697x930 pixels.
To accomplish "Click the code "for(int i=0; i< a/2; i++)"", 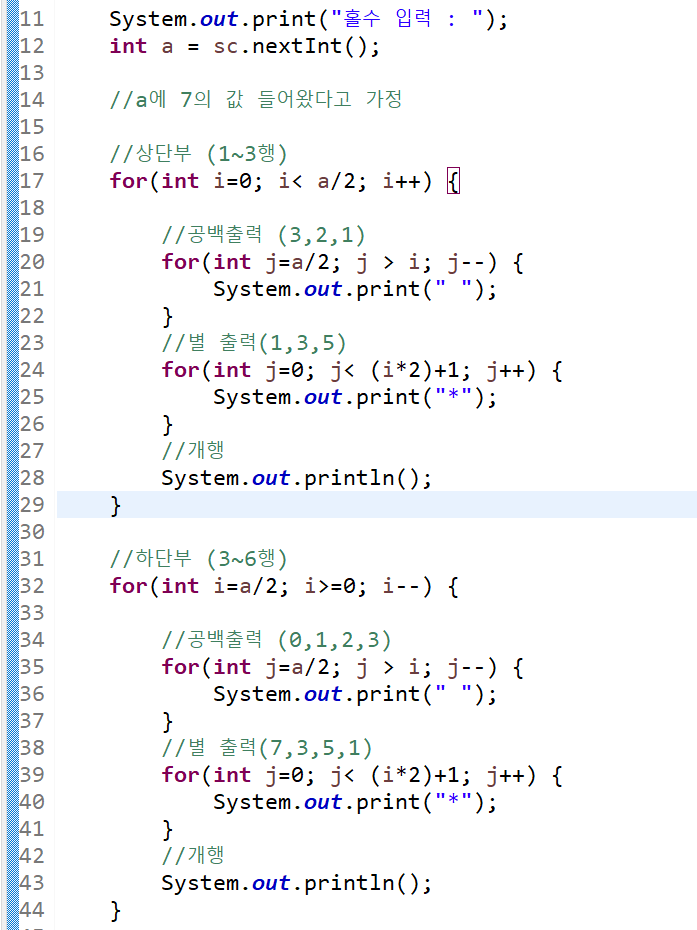I will [271, 181].
